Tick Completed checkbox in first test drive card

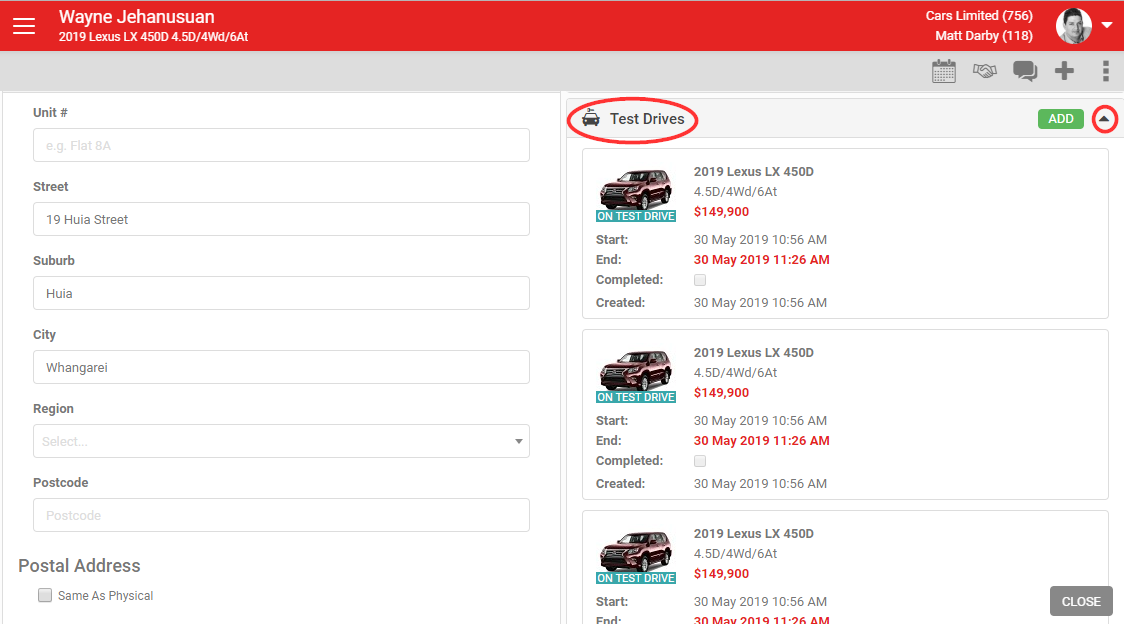700,280
